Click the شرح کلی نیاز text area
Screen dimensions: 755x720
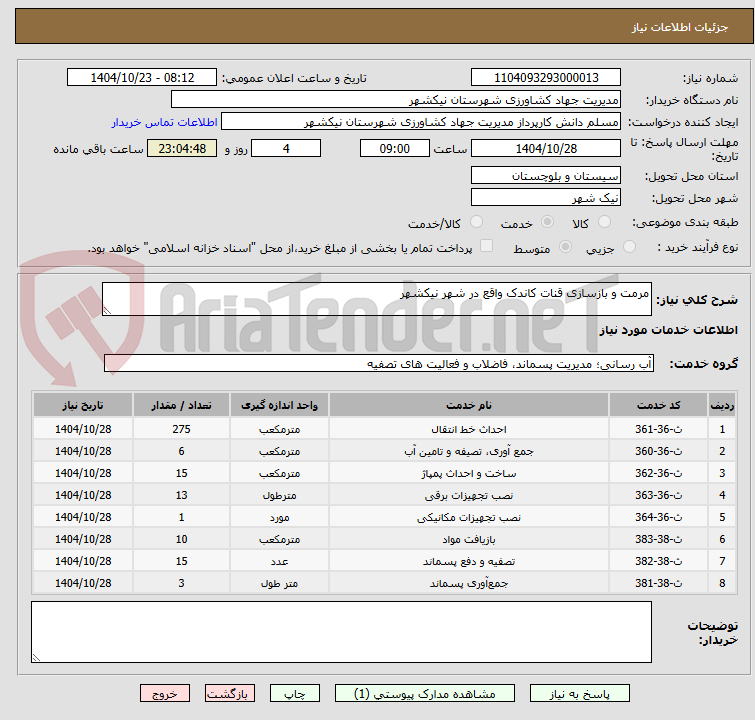pos(377,299)
